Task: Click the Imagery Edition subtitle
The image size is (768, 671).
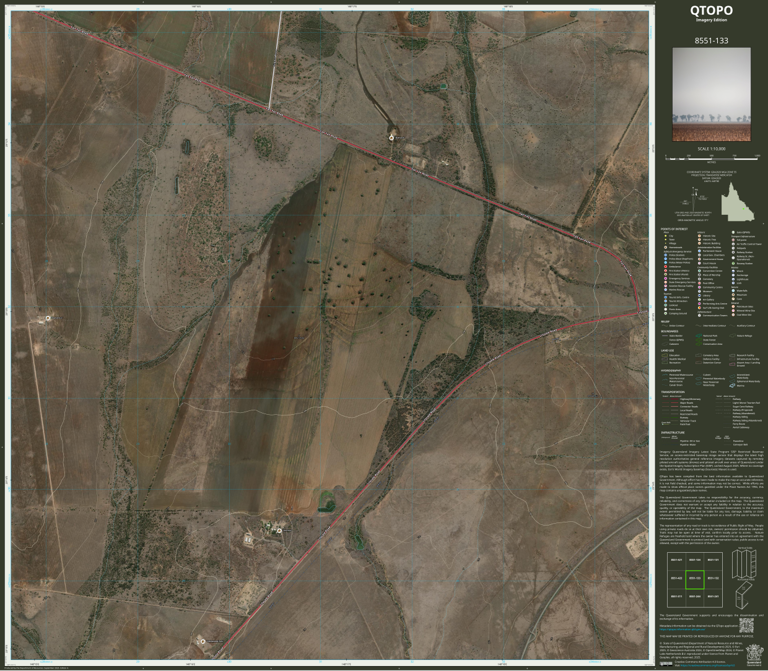Action: (711, 20)
